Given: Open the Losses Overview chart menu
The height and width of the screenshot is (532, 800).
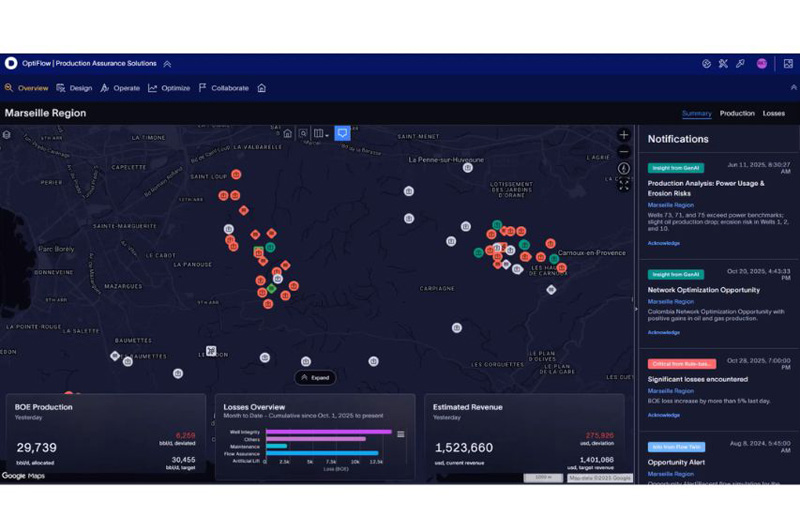Looking at the screenshot, I should click(401, 434).
